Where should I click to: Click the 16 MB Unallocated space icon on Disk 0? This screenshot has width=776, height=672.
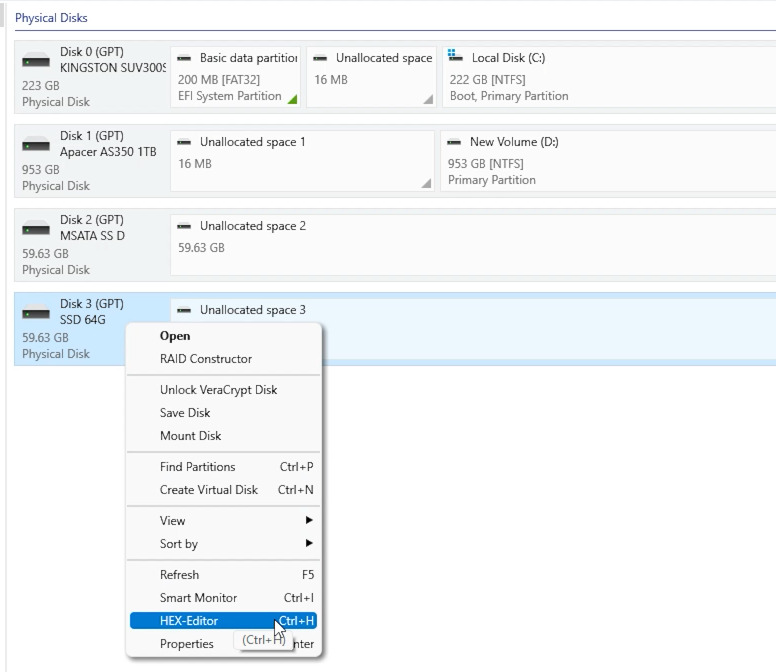point(320,58)
